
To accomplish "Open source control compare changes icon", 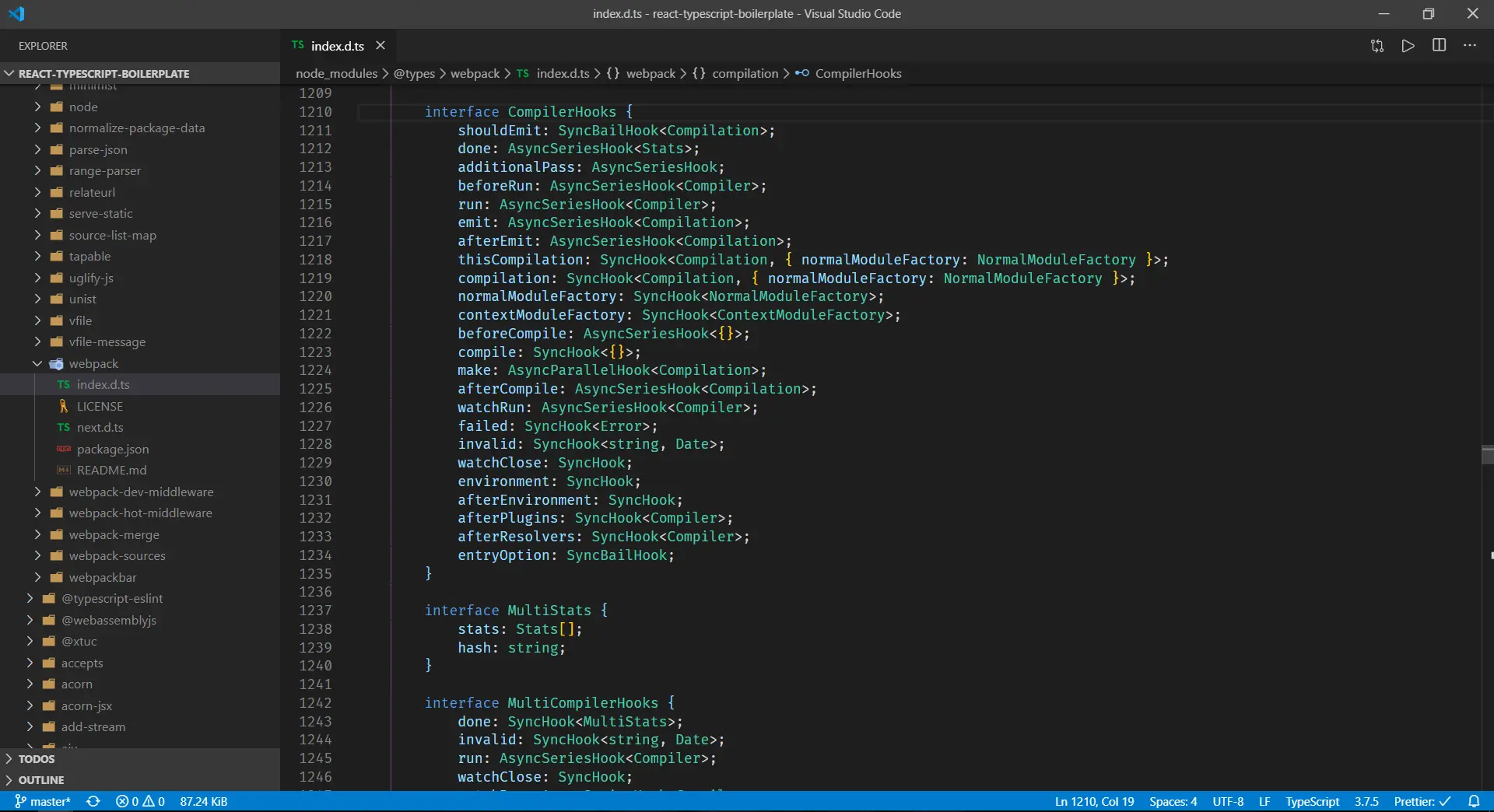I will click(x=1377, y=46).
